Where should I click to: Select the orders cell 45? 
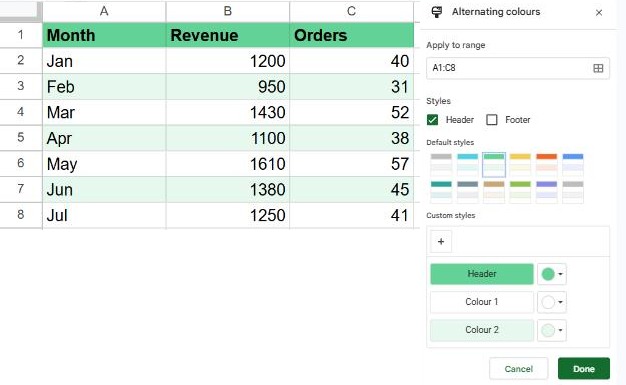(x=351, y=189)
